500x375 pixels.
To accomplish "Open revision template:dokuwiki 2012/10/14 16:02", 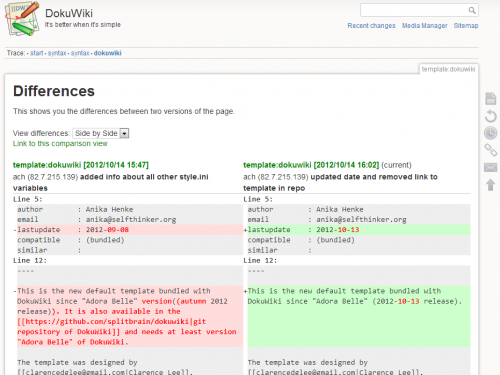I will point(311,165).
